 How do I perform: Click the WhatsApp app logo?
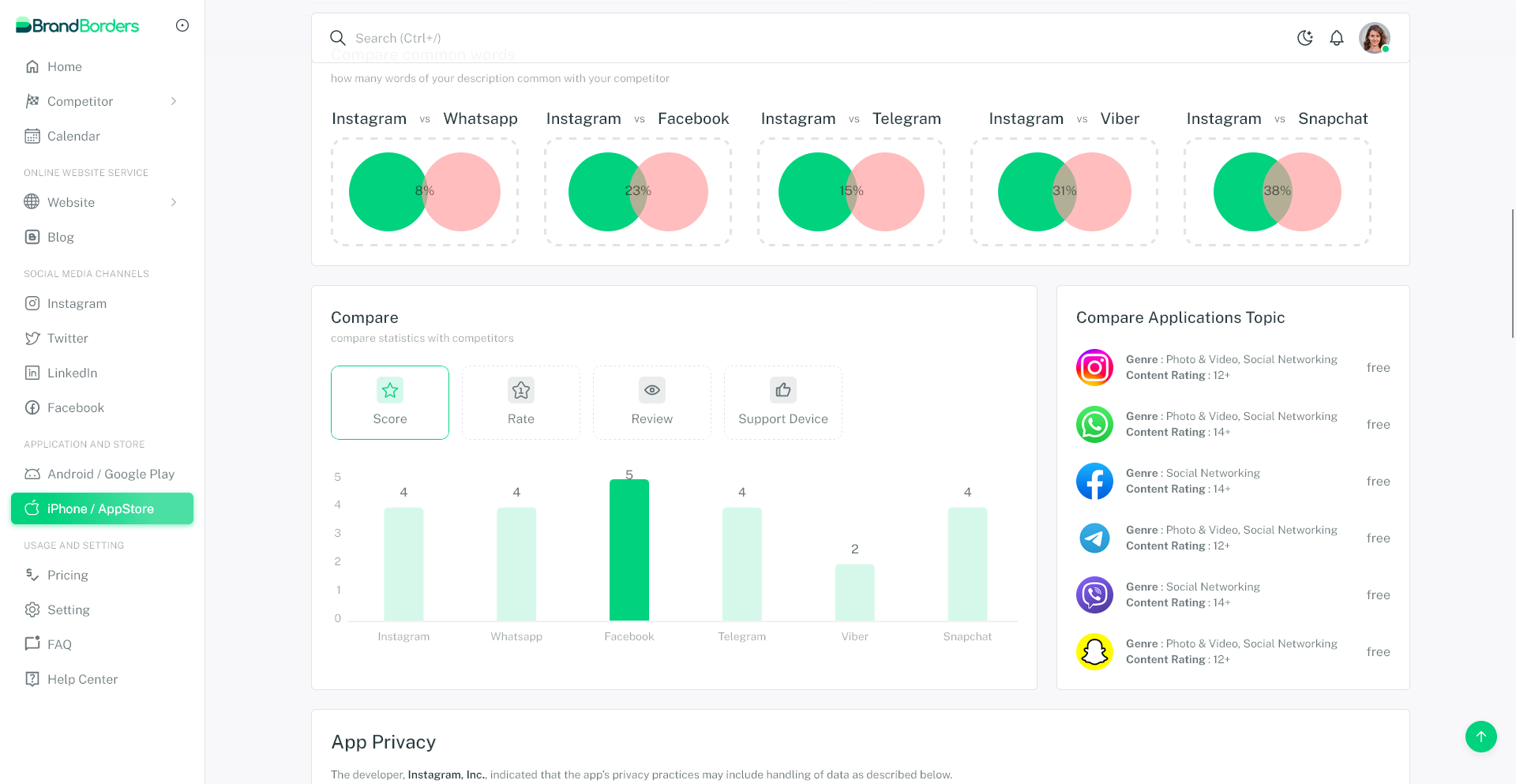pos(1095,424)
